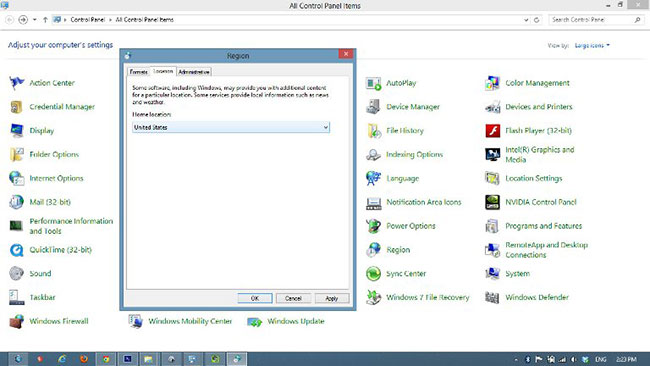Open Windows Firewall icon
650x366 pixels.
tap(17, 321)
